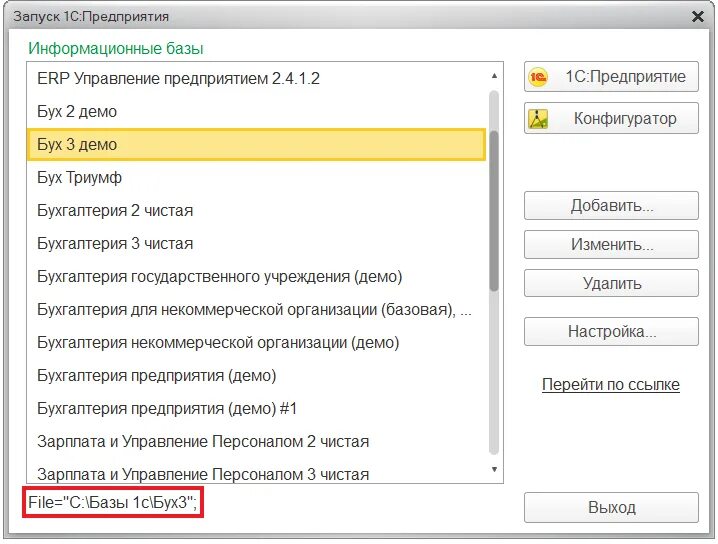This screenshot has height=544, width=718.
Task: Select highlighted Бух 3 демо row
Action: coord(256,144)
